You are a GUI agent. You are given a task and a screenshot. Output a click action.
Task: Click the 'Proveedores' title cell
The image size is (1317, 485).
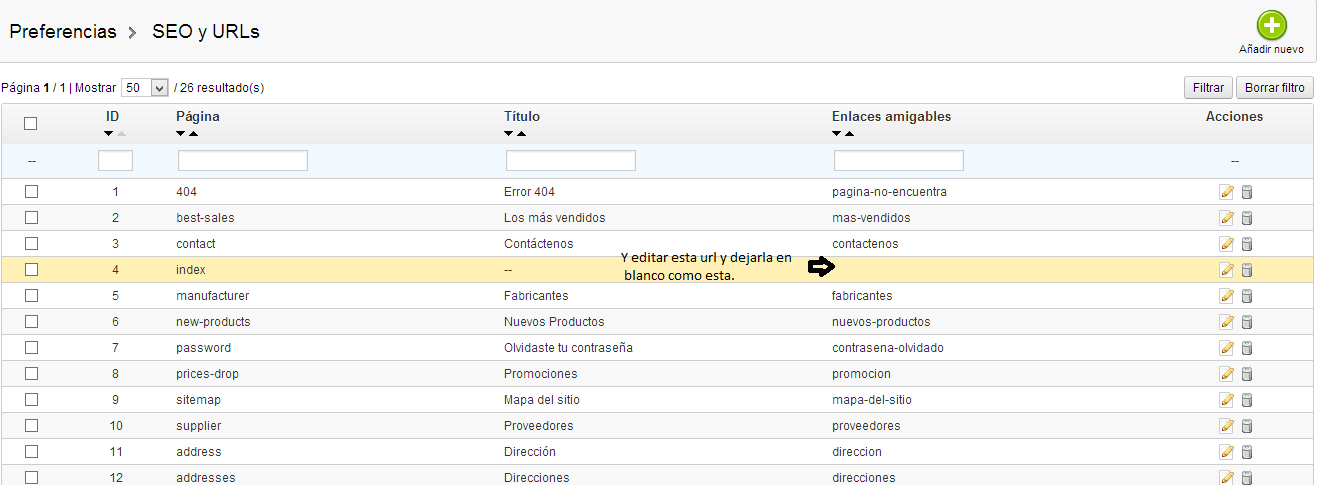coord(541,426)
